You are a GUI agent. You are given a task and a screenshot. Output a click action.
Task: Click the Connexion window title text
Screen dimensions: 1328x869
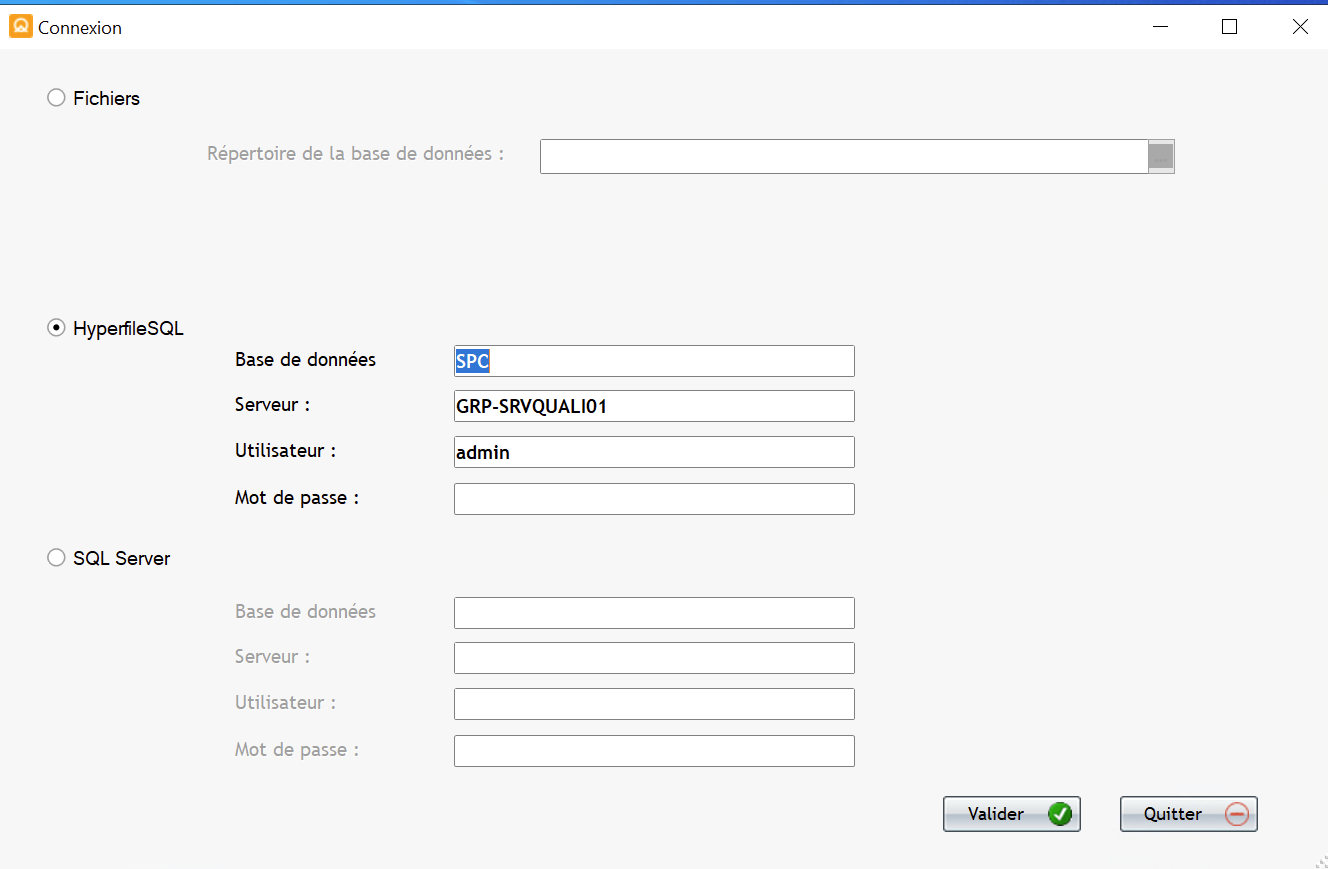80,28
